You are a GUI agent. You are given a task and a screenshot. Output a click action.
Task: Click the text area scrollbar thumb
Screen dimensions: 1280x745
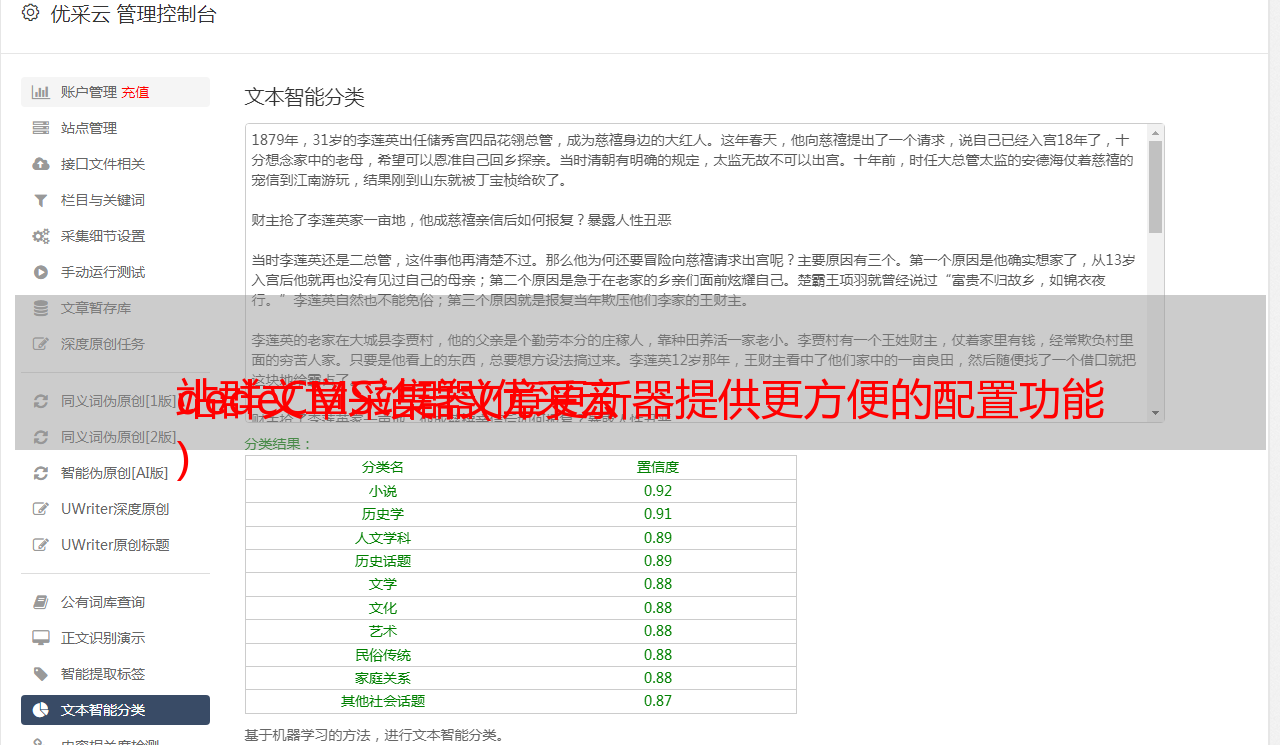tap(1155, 187)
